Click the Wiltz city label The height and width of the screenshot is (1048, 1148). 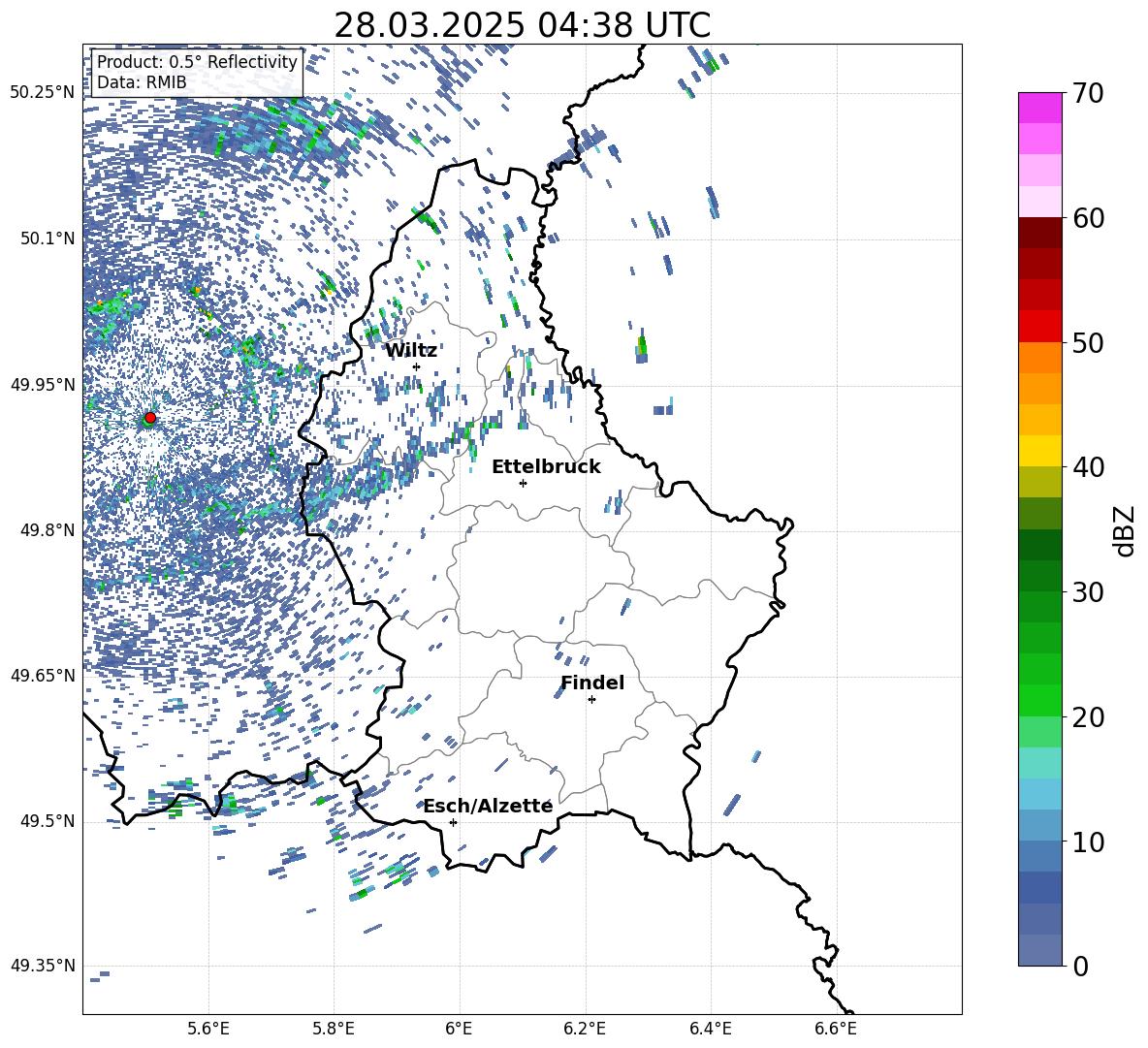[411, 351]
